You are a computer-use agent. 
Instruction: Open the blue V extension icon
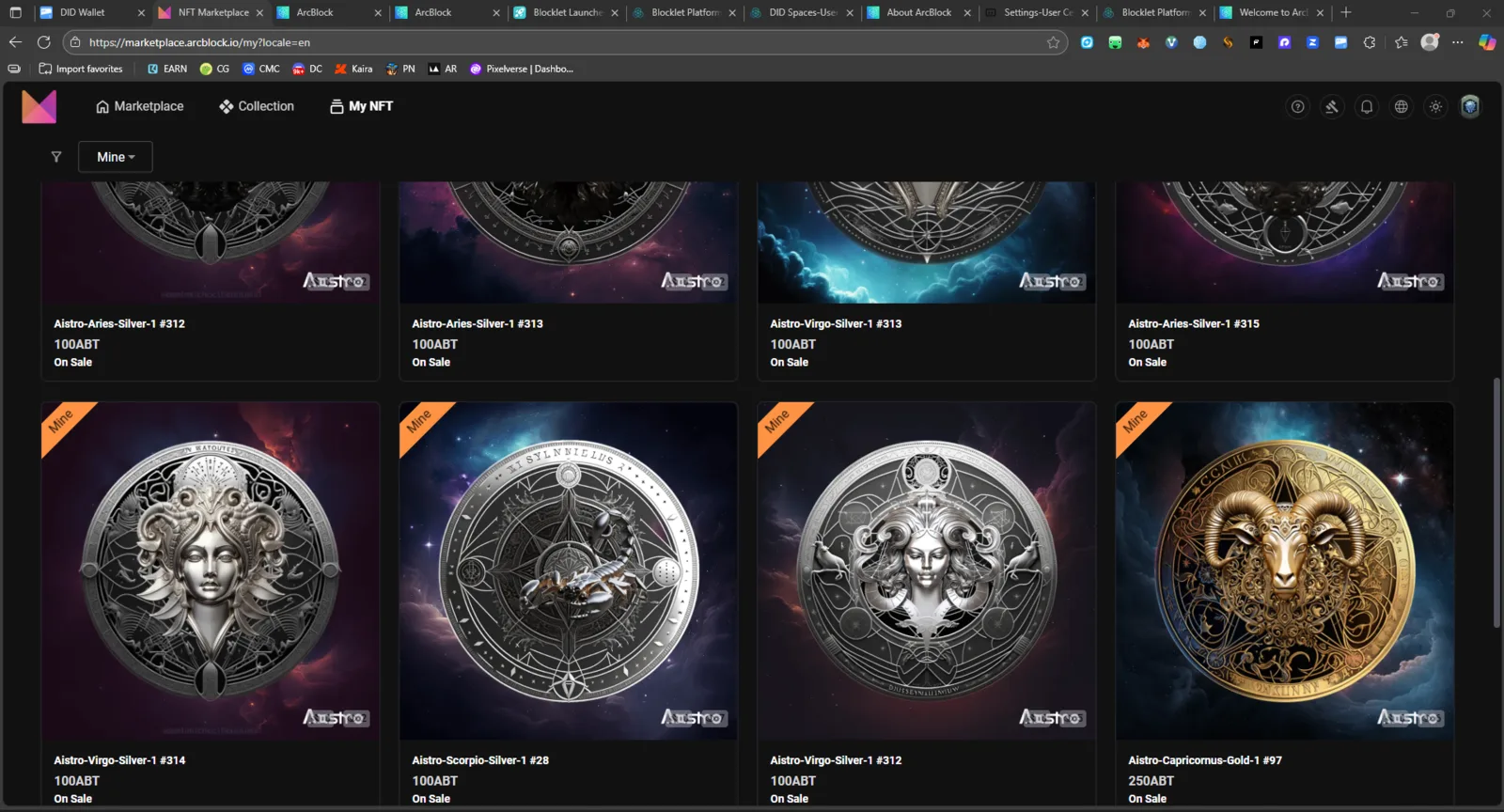coord(1171,42)
